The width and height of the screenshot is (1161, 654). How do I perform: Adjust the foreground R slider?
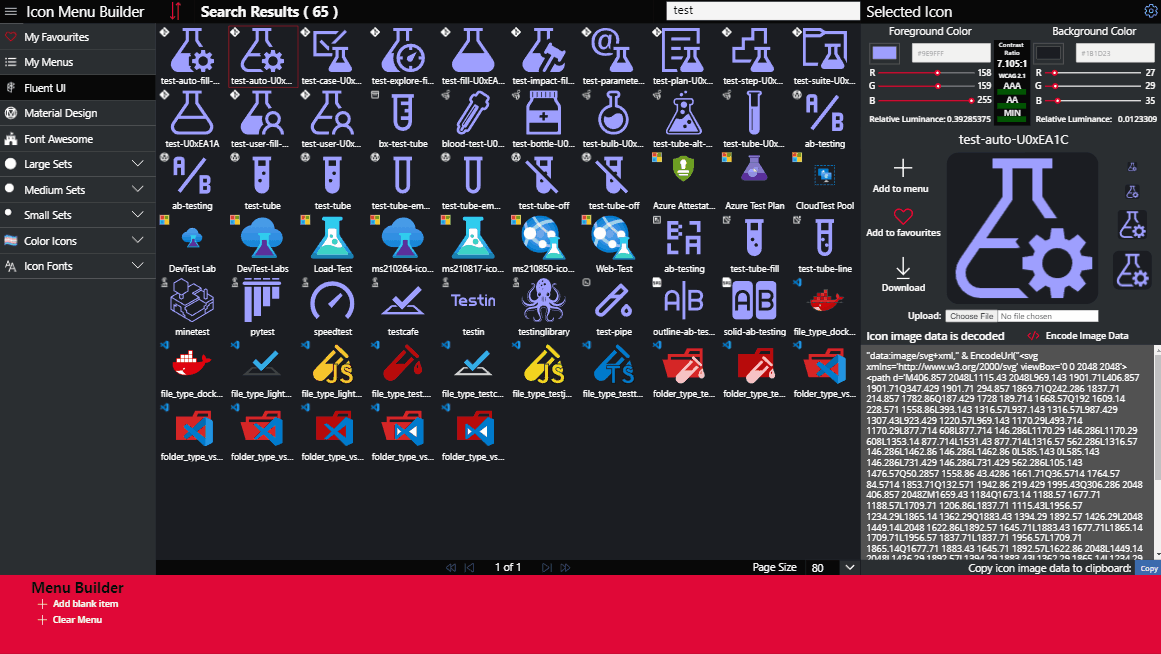point(926,73)
